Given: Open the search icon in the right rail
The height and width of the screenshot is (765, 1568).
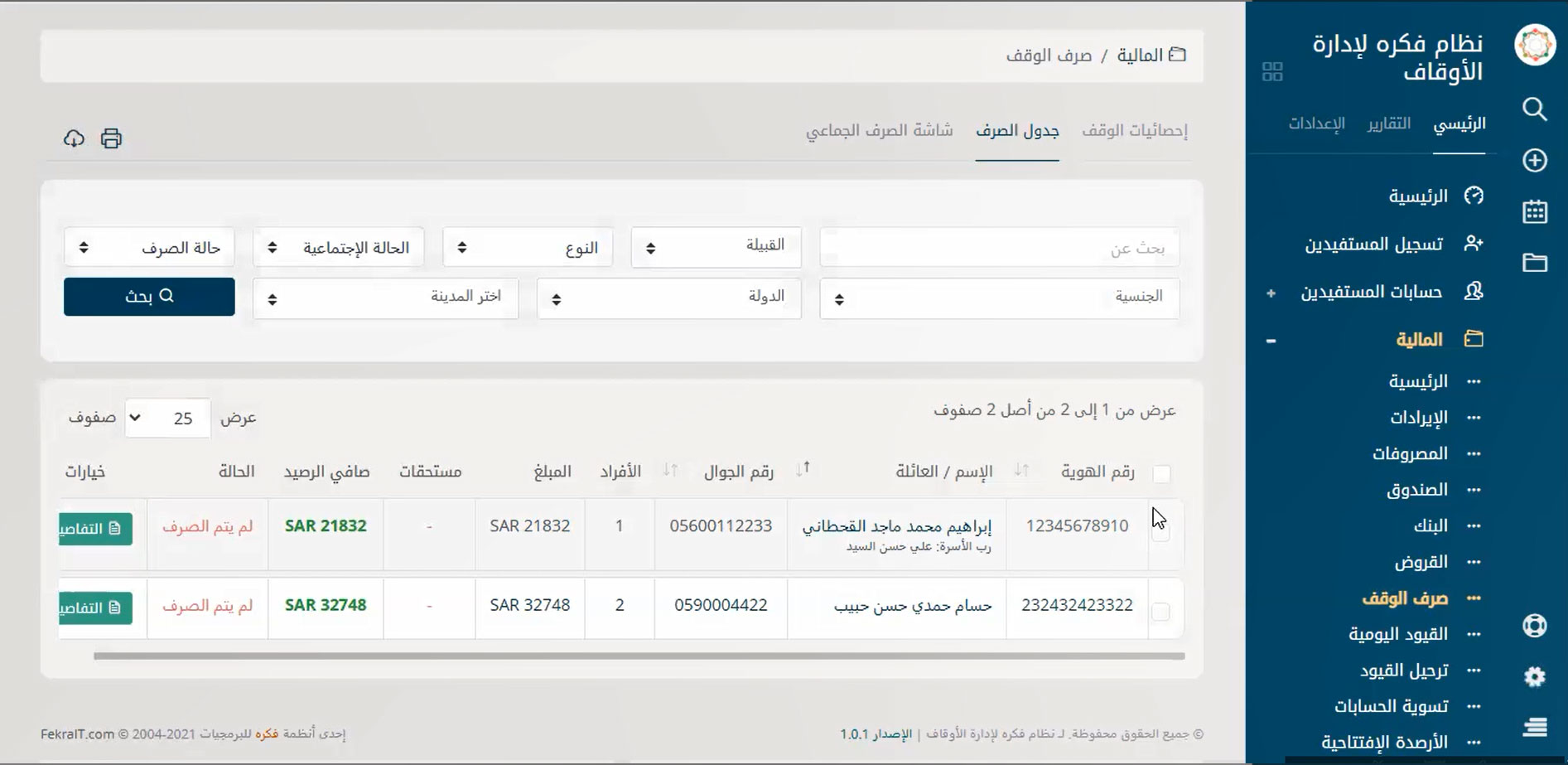Looking at the screenshot, I should point(1534,109).
